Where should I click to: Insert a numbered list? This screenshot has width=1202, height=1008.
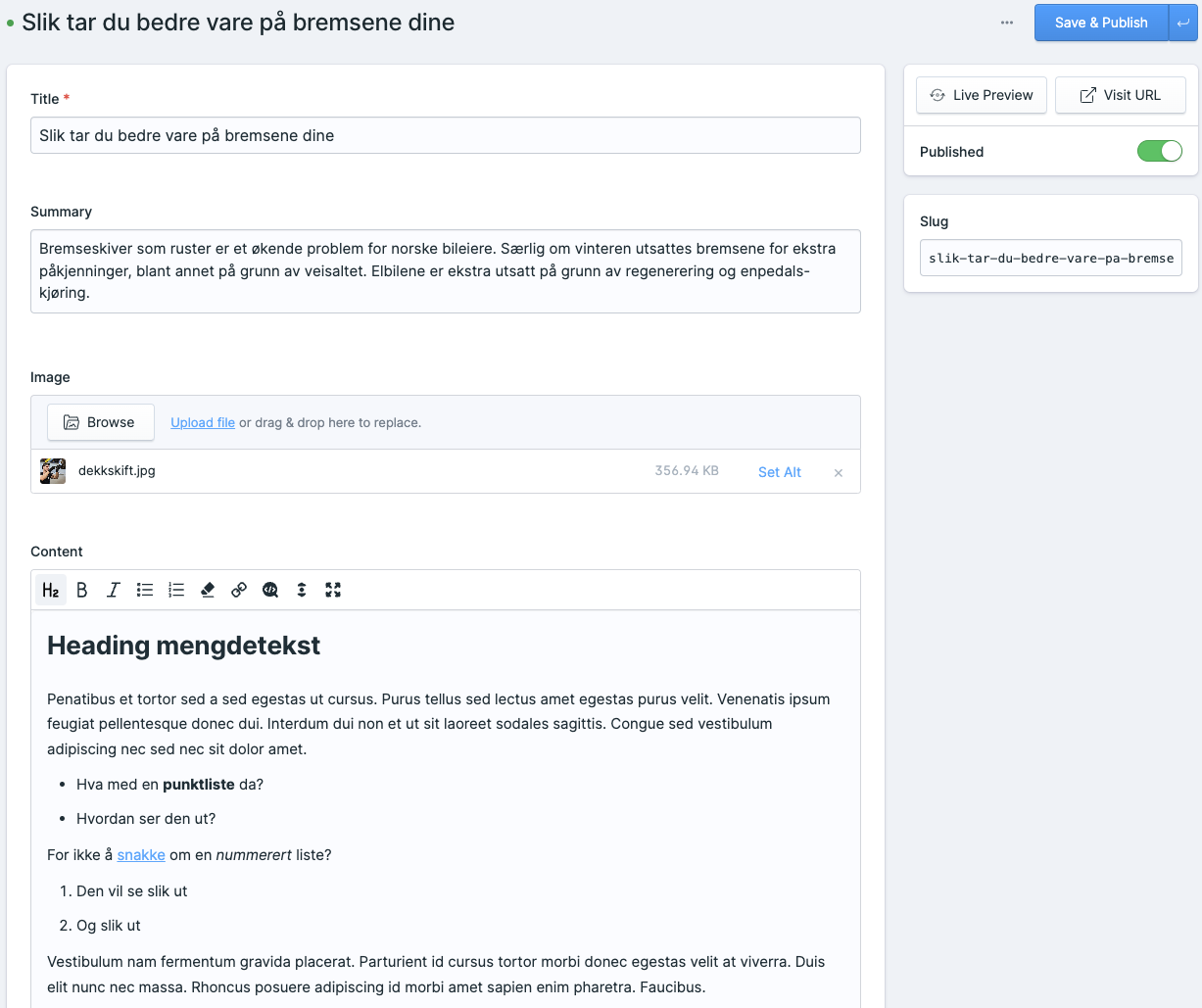tap(176, 590)
